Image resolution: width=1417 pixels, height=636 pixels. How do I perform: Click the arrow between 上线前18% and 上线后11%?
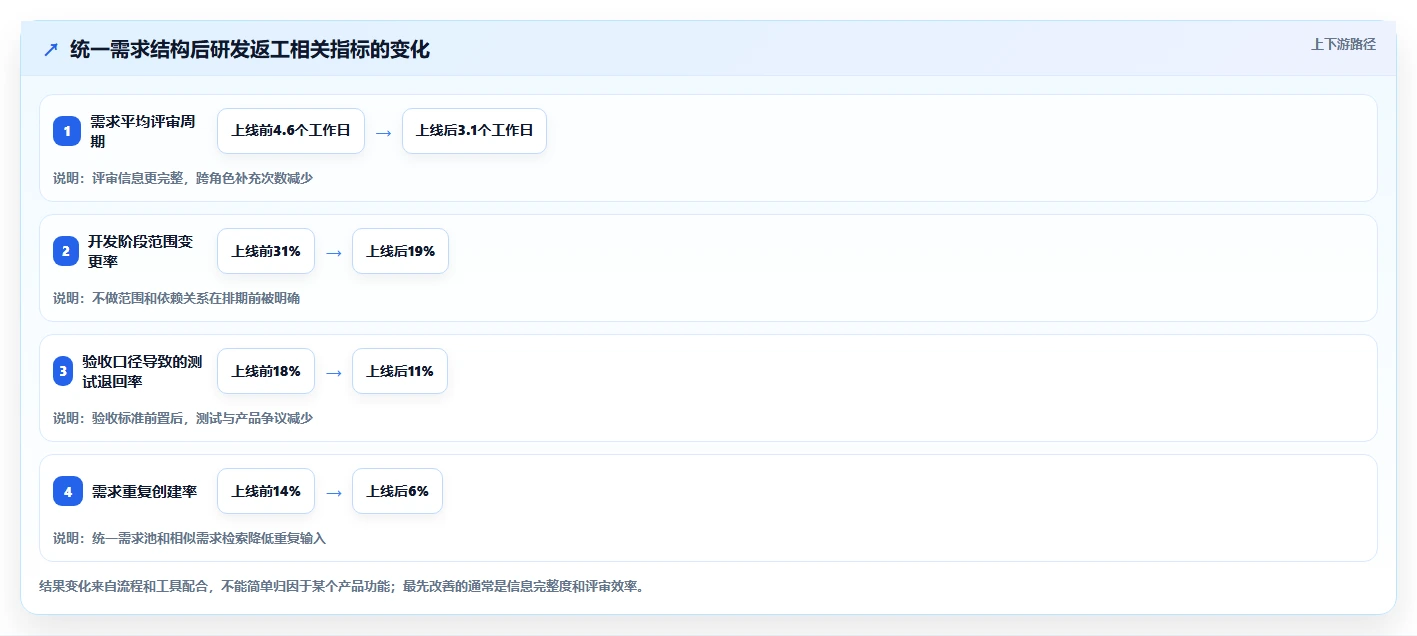(x=333, y=372)
